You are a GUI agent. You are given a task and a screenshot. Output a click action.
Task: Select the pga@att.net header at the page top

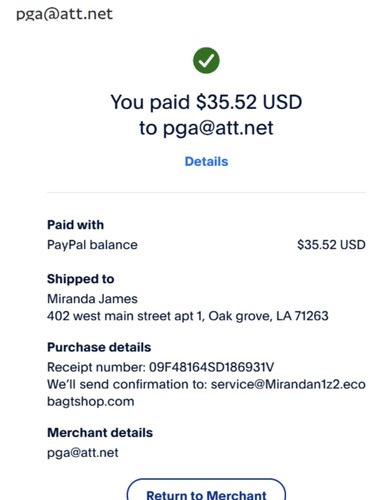coord(65,15)
